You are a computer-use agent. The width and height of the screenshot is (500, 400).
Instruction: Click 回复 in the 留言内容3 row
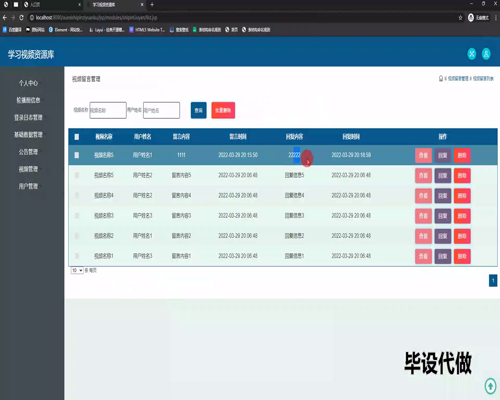443,216
